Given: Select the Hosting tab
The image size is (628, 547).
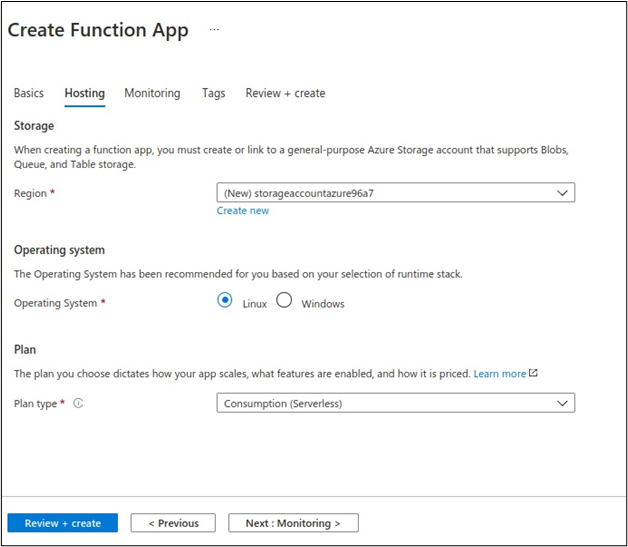Looking at the screenshot, I should click(x=85, y=93).
